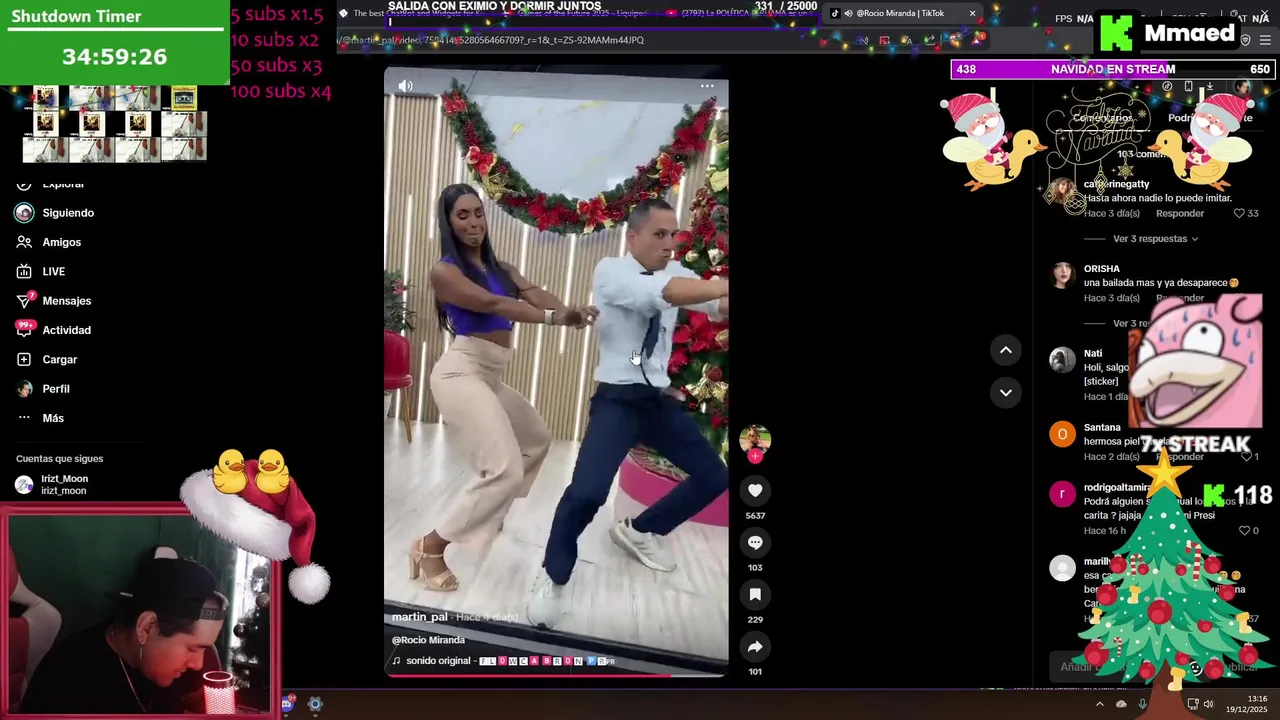The width and height of the screenshot is (1280, 720).
Task: Seek the video progress bar
Action: click(x=556, y=675)
